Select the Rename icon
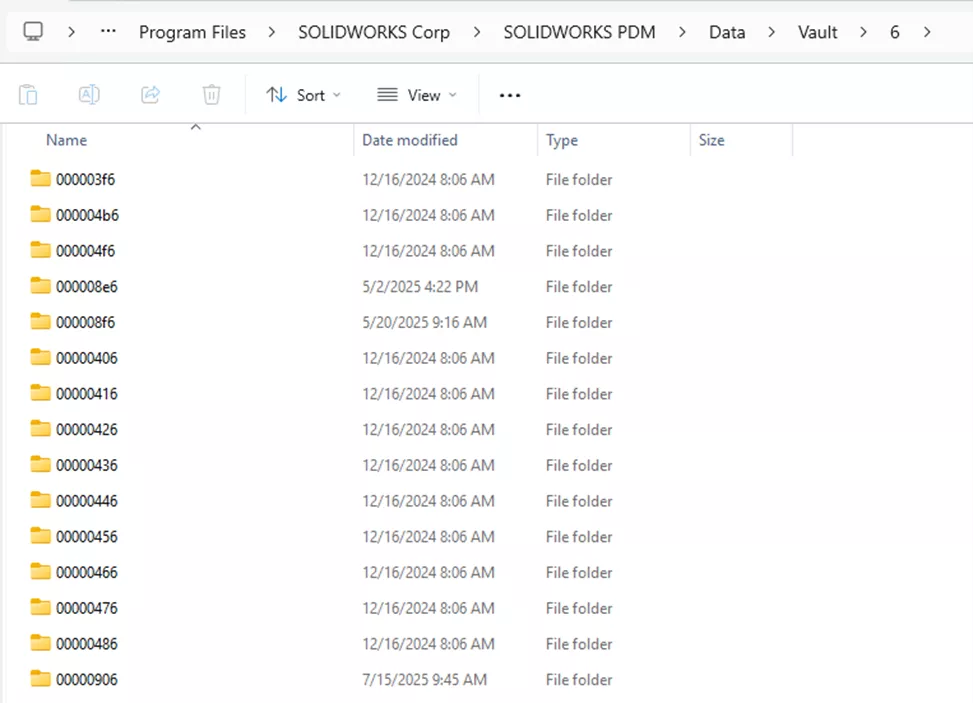This screenshot has width=973, height=703. coord(89,94)
